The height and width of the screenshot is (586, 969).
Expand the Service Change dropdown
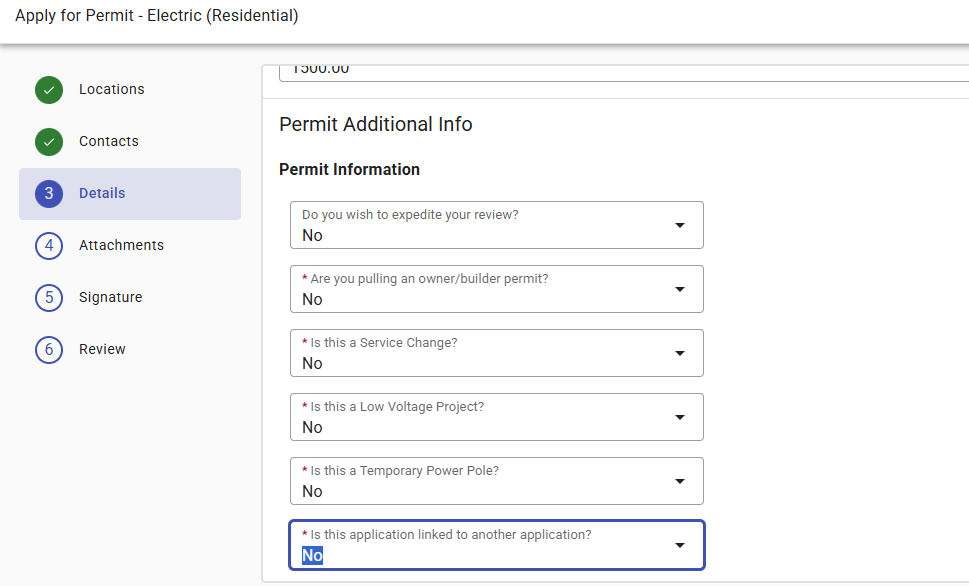[680, 352]
